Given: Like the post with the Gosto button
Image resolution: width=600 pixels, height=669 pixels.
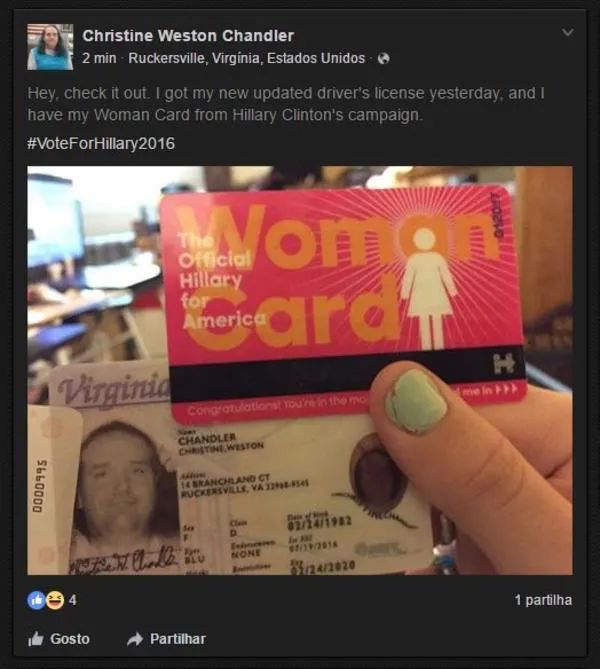Looking at the screenshot, I should click(59, 639).
